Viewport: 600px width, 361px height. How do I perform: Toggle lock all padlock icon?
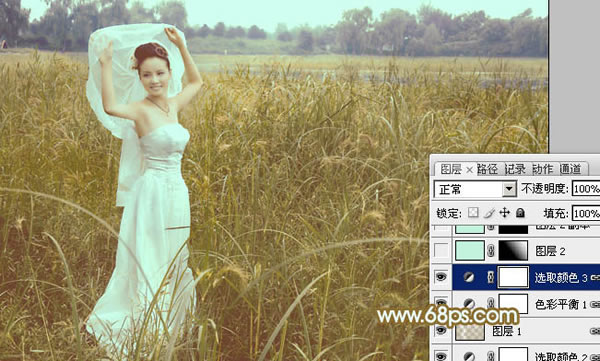(520, 212)
